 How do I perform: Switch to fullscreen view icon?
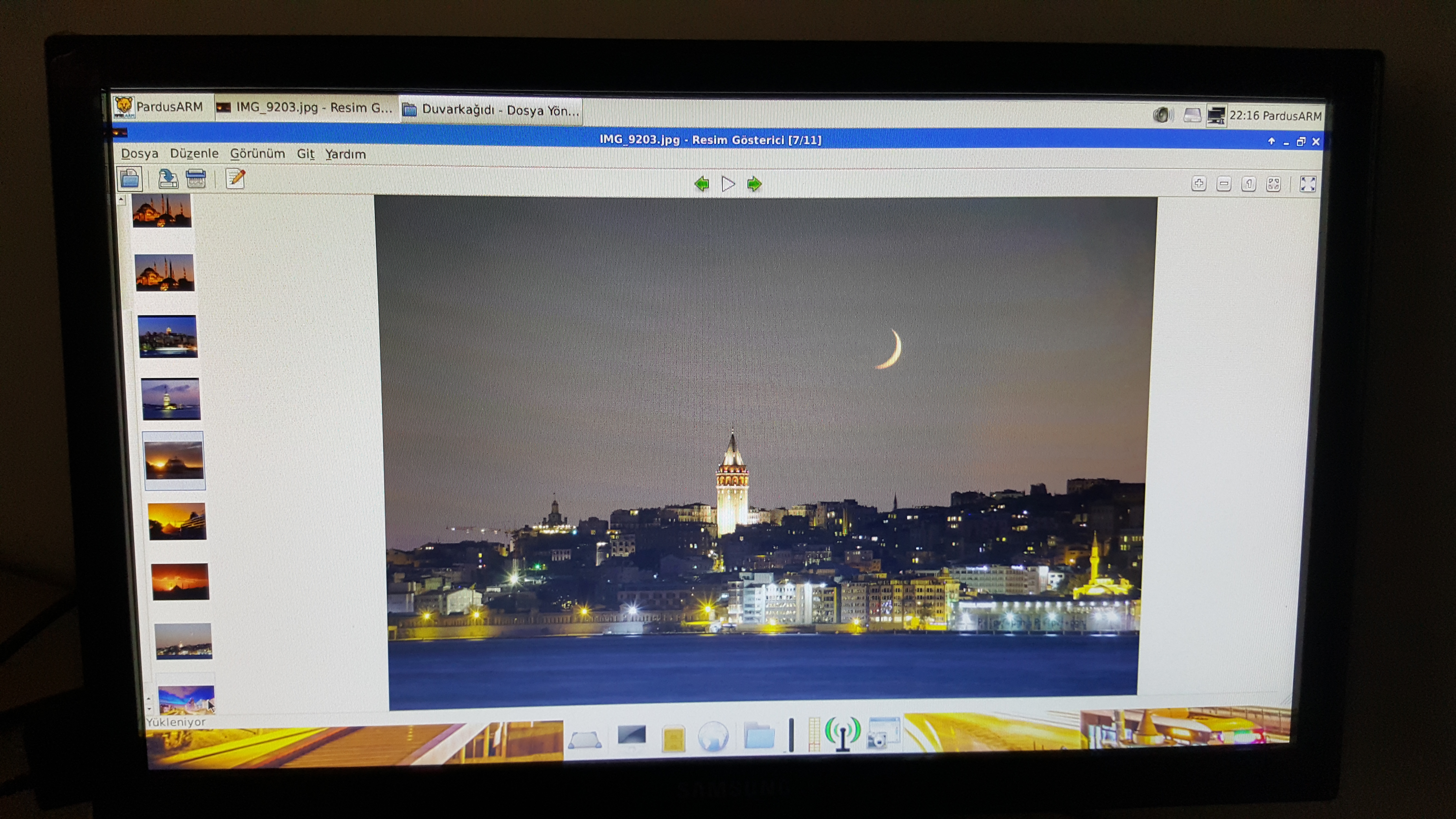click(1308, 184)
